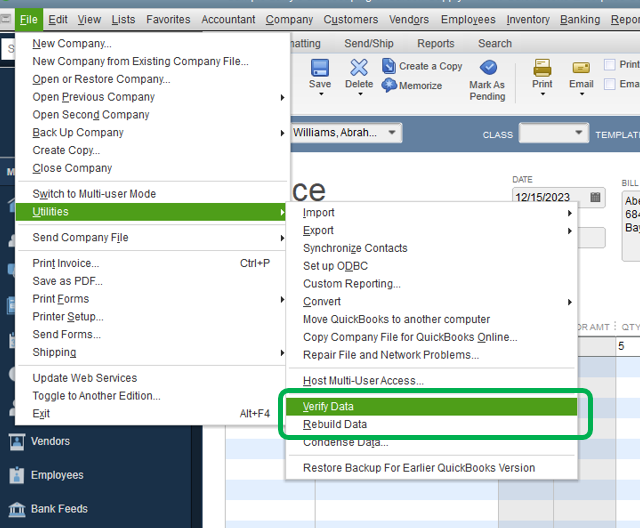Open the Vendors menu in menu bar

(x=409, y=20)
